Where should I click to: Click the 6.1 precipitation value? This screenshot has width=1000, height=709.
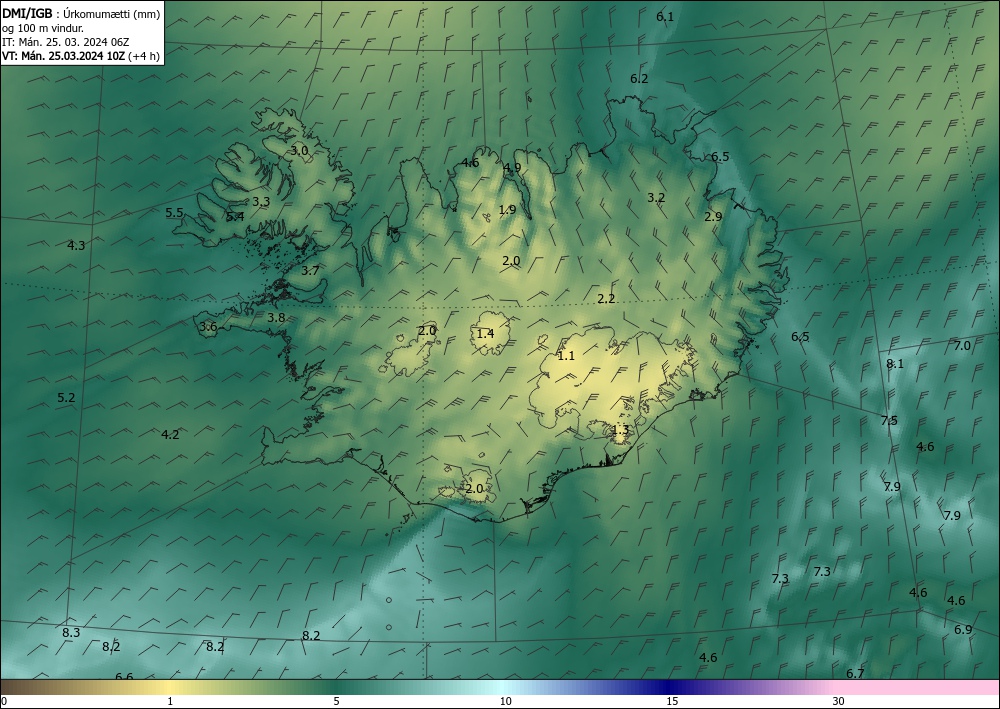pos(665,17)
